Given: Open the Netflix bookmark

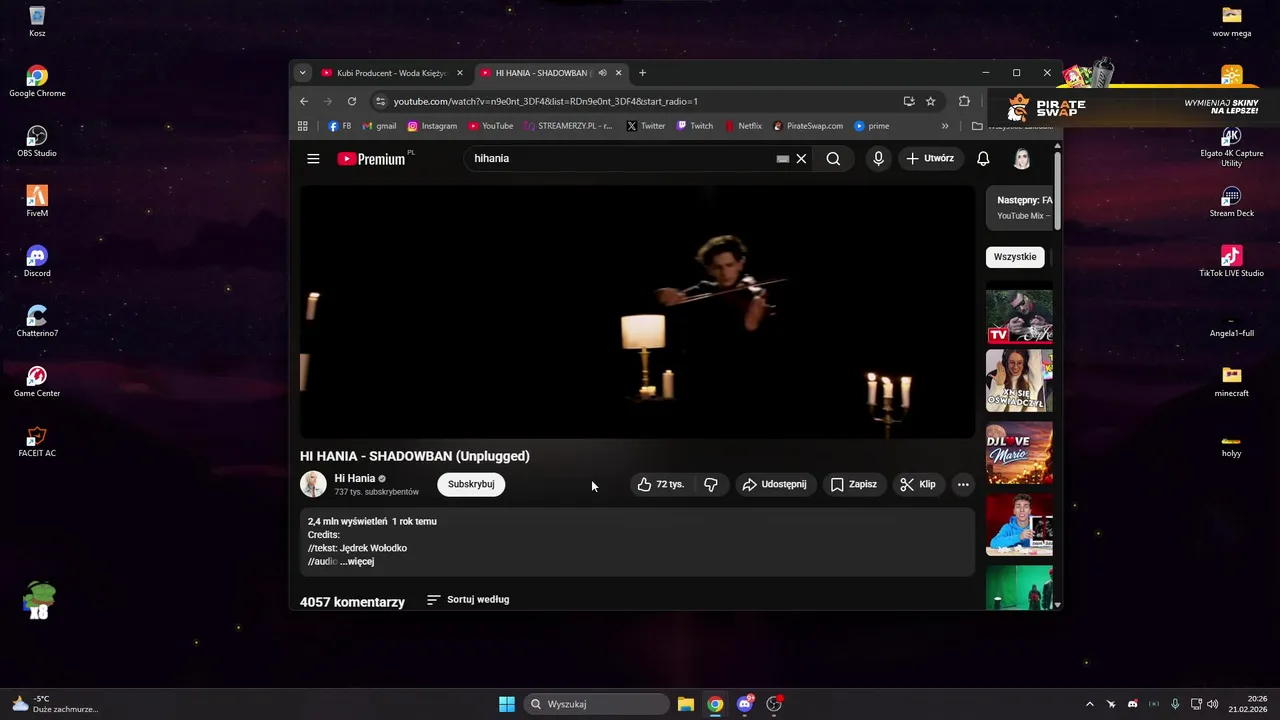Looking at the screenshot, I should (743, 126).
